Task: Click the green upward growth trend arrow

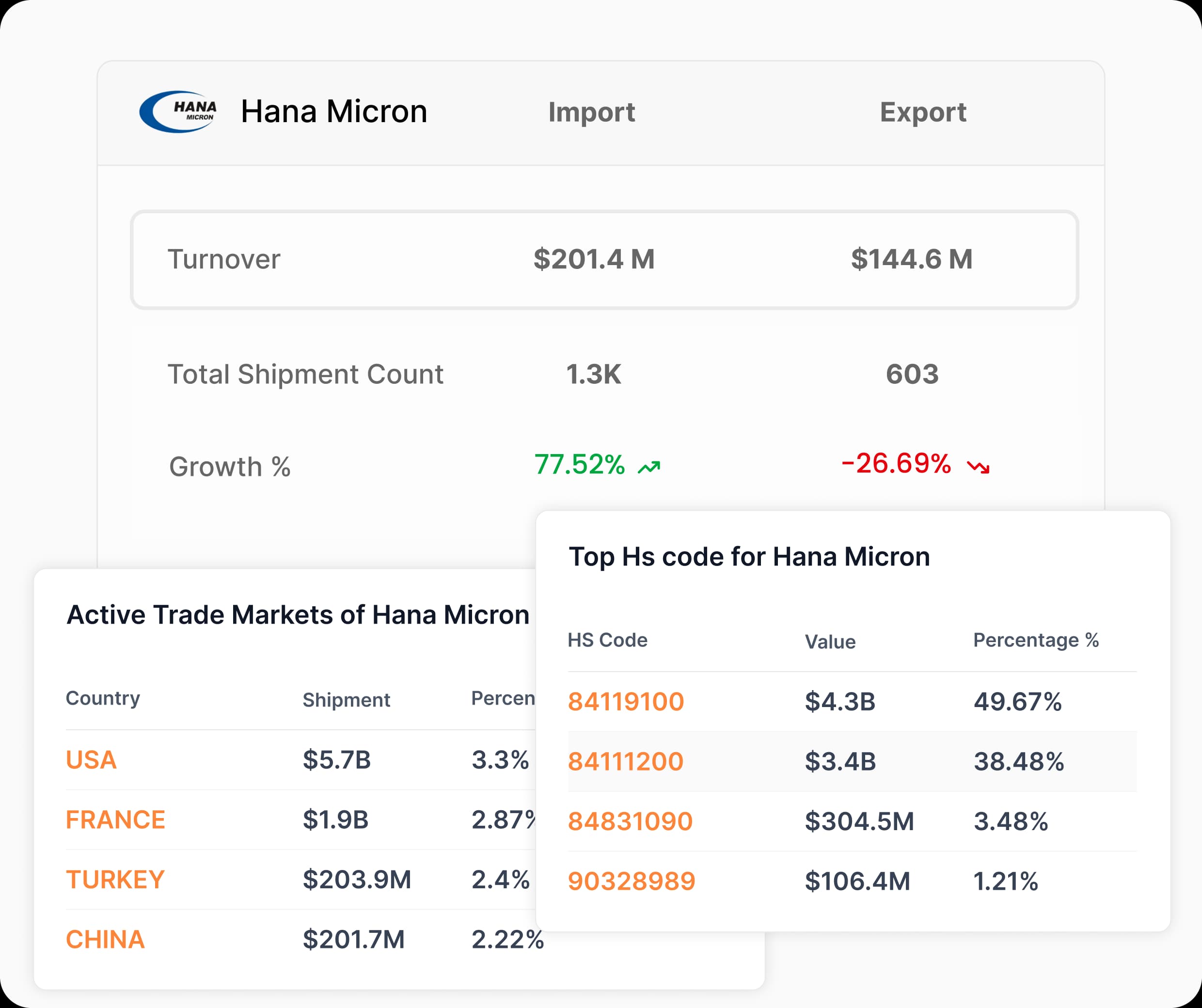Action: coord(649,467)
